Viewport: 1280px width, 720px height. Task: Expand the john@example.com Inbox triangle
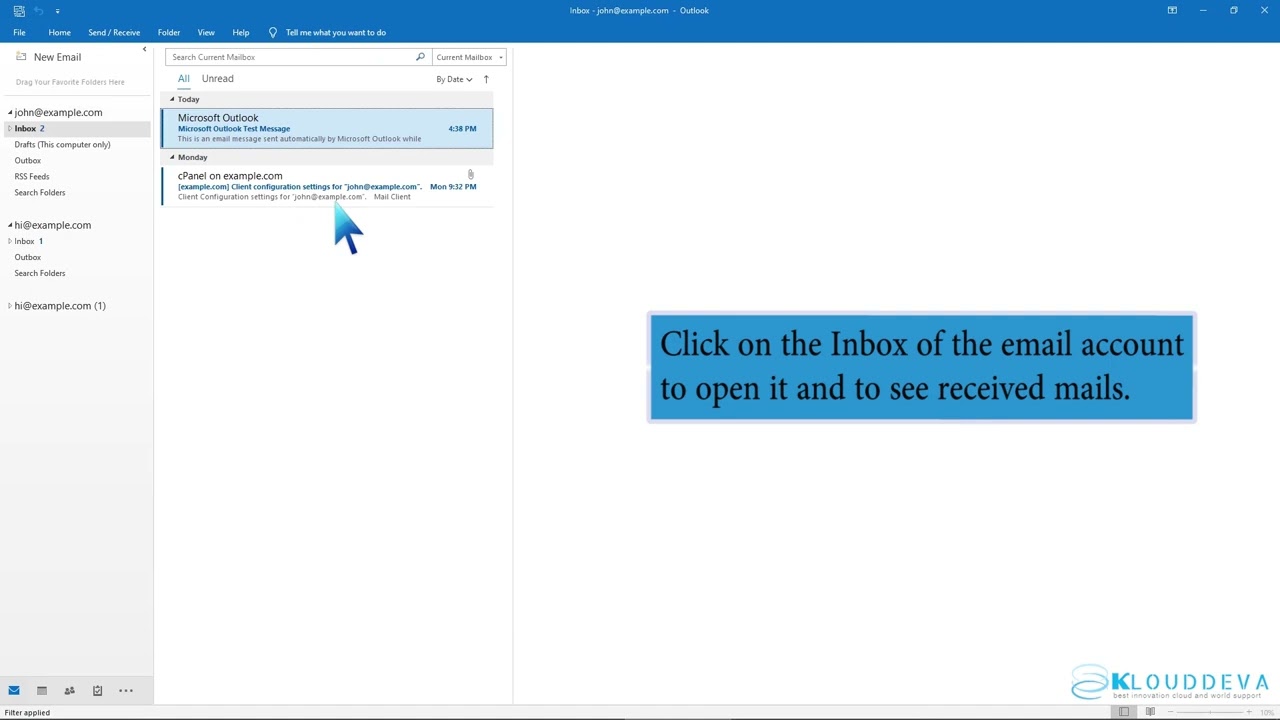click(10, 128)
